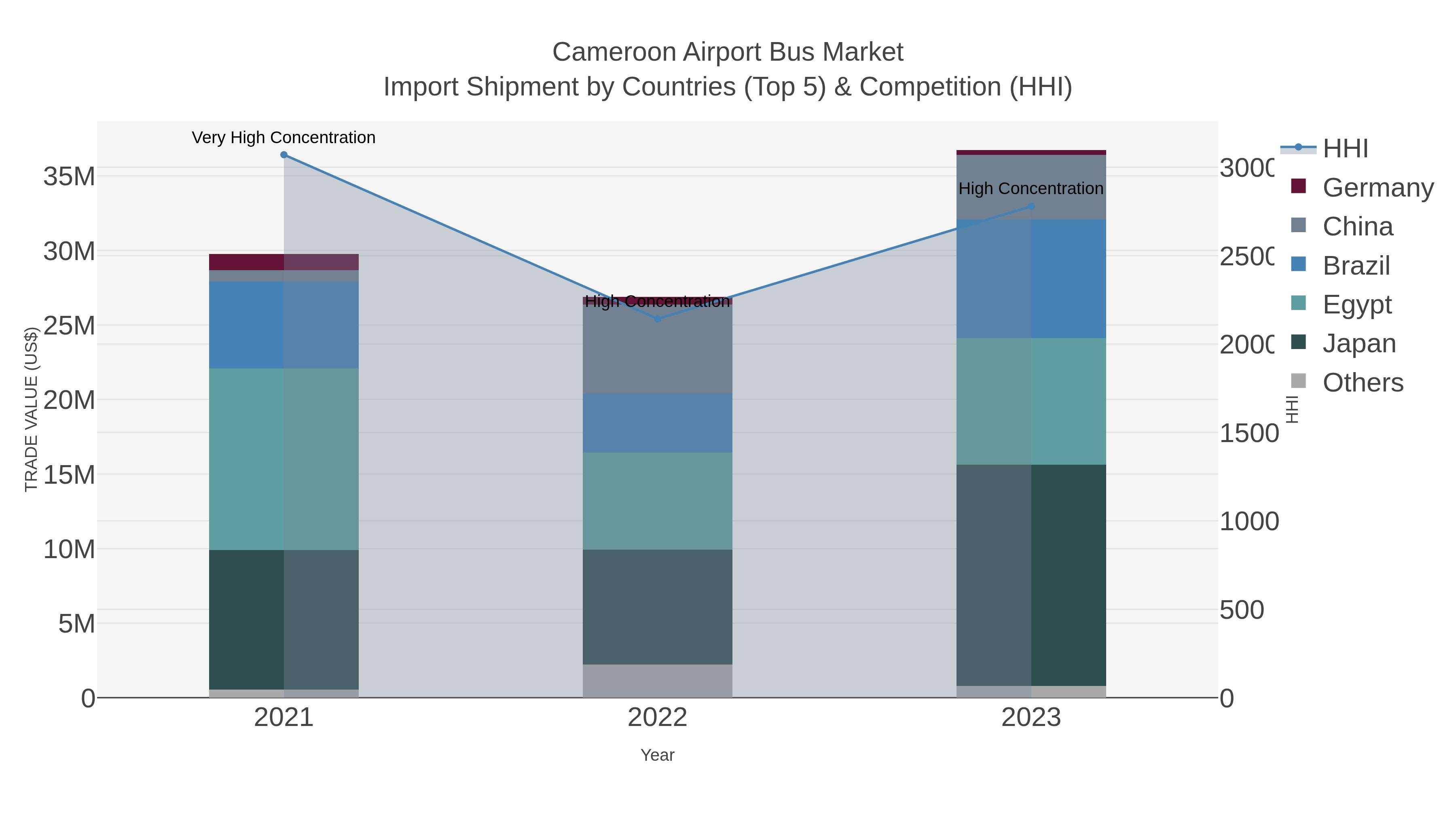Viewport: 1456px width, 819px height.
Task: Click the Japan segment in 2023 bar
Action: (x=1031, y=576)
